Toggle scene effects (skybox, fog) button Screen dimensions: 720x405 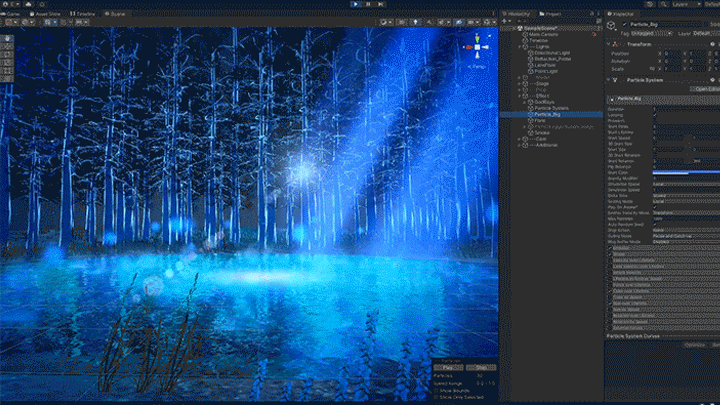[x=442, y=22]
